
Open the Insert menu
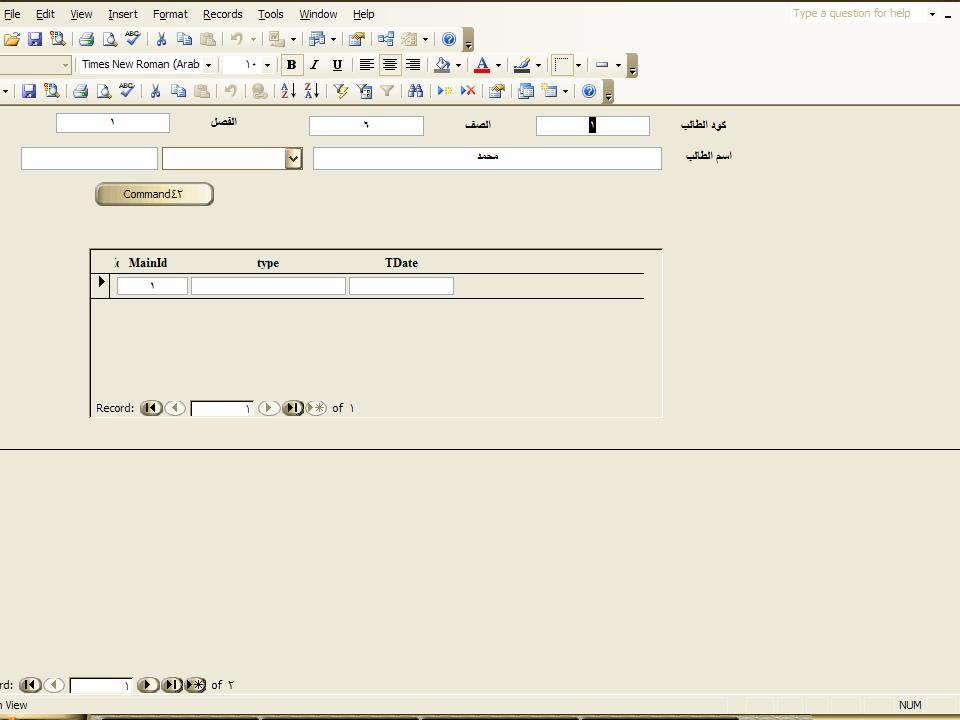click(123, 14)
